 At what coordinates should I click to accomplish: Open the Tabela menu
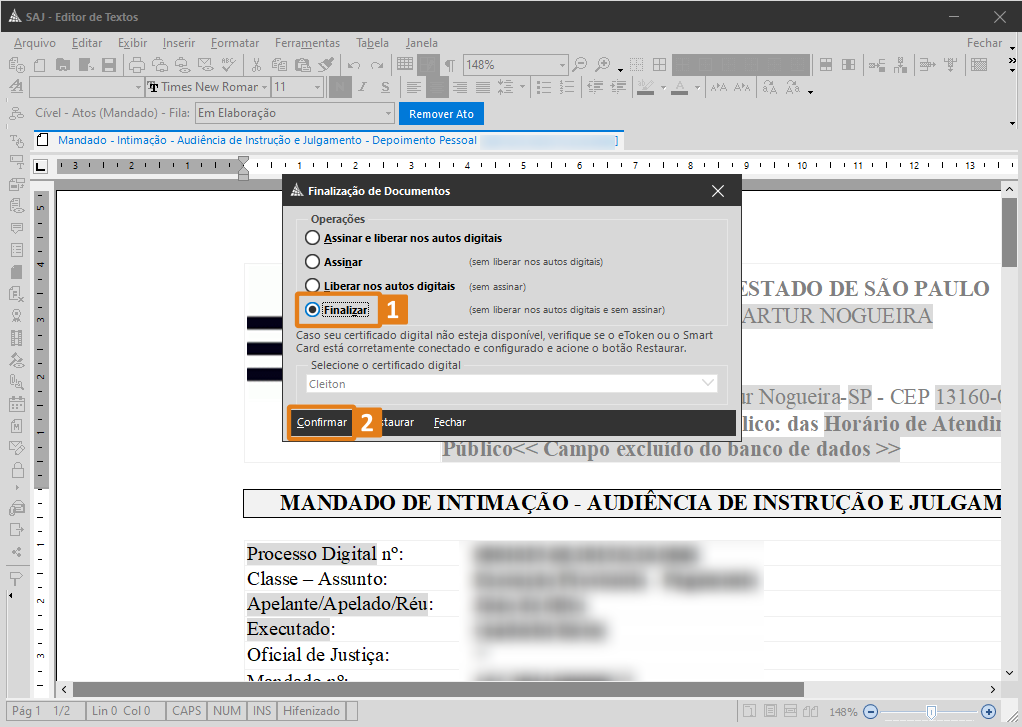tap(372, 43)
